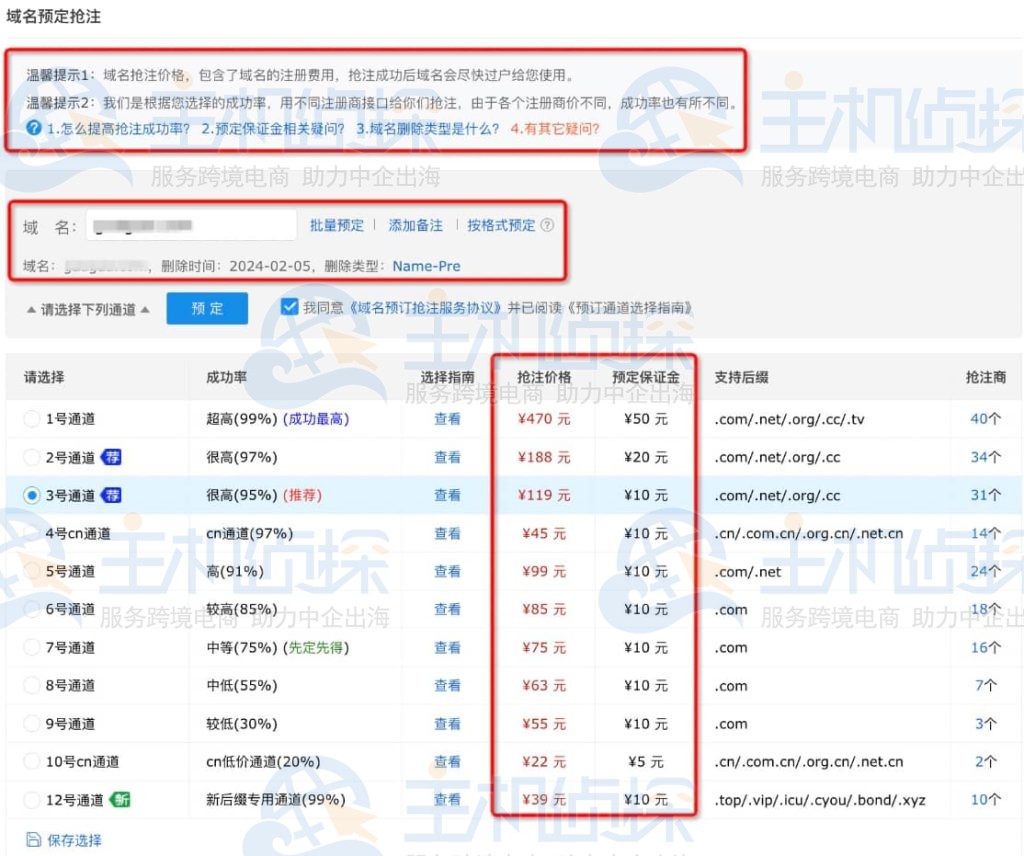The width and height of the screenshot is (1024, 856).
Task: Click the ¥119 元 price cell
Action: click(544, 496)
